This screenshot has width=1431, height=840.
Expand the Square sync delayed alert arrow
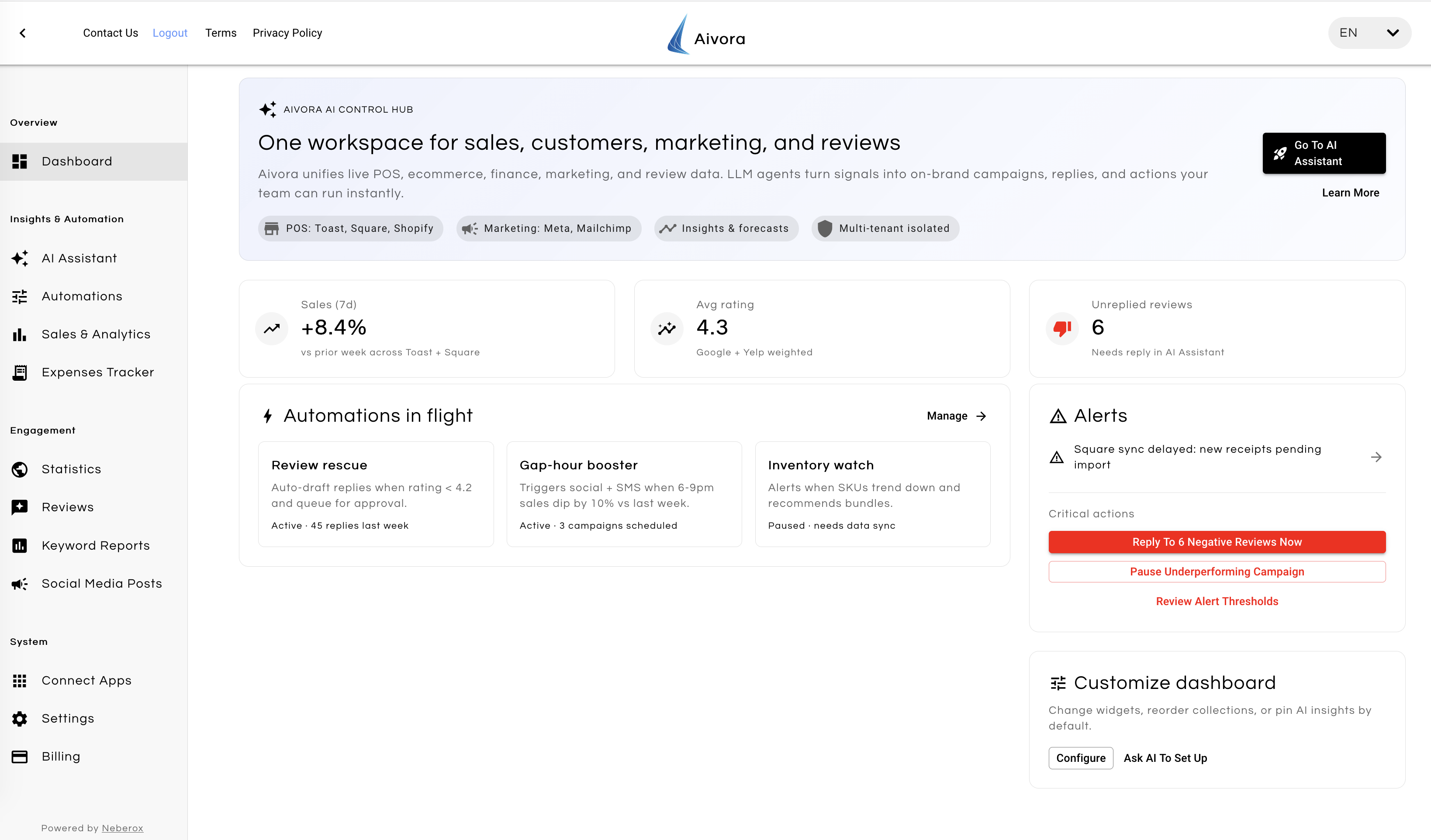click(1376, 457)
